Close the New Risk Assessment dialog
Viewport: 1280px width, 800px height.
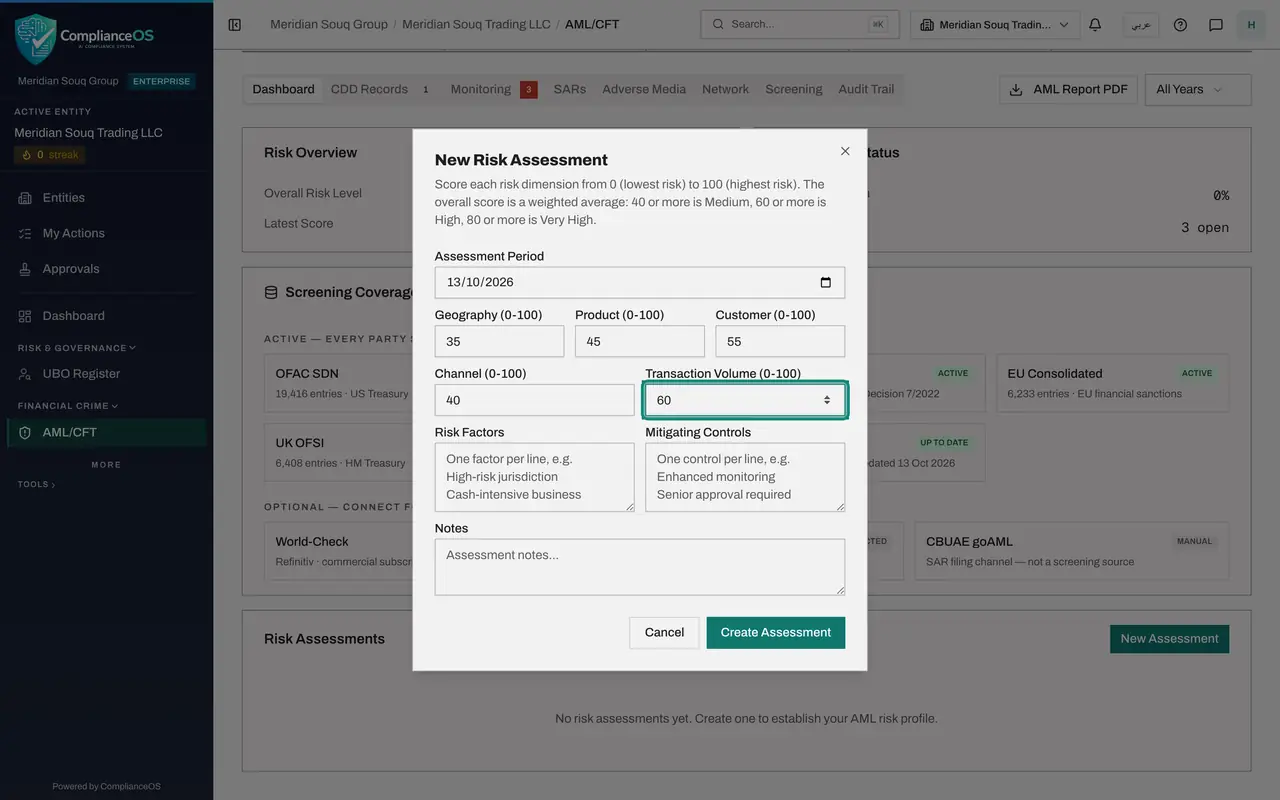845,151
